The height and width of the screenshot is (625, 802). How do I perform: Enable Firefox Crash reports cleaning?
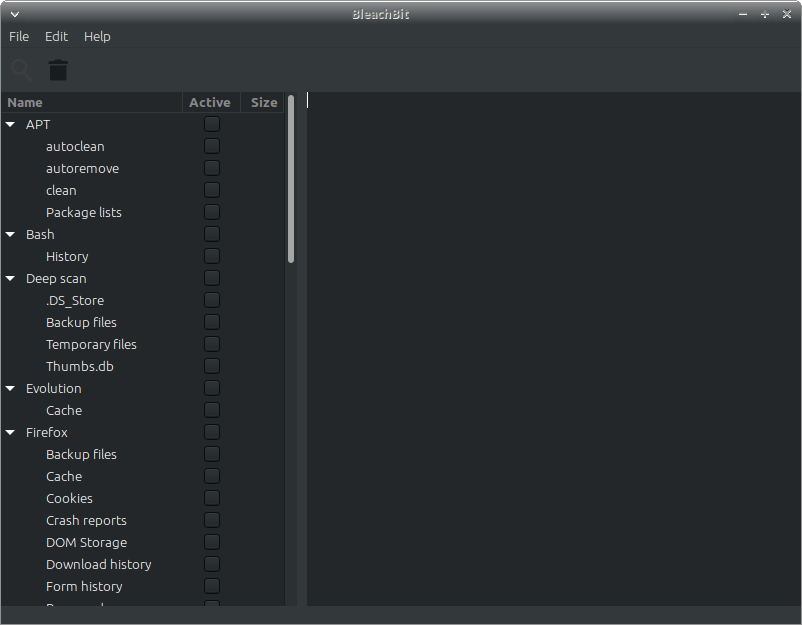(x=211, y=520)
